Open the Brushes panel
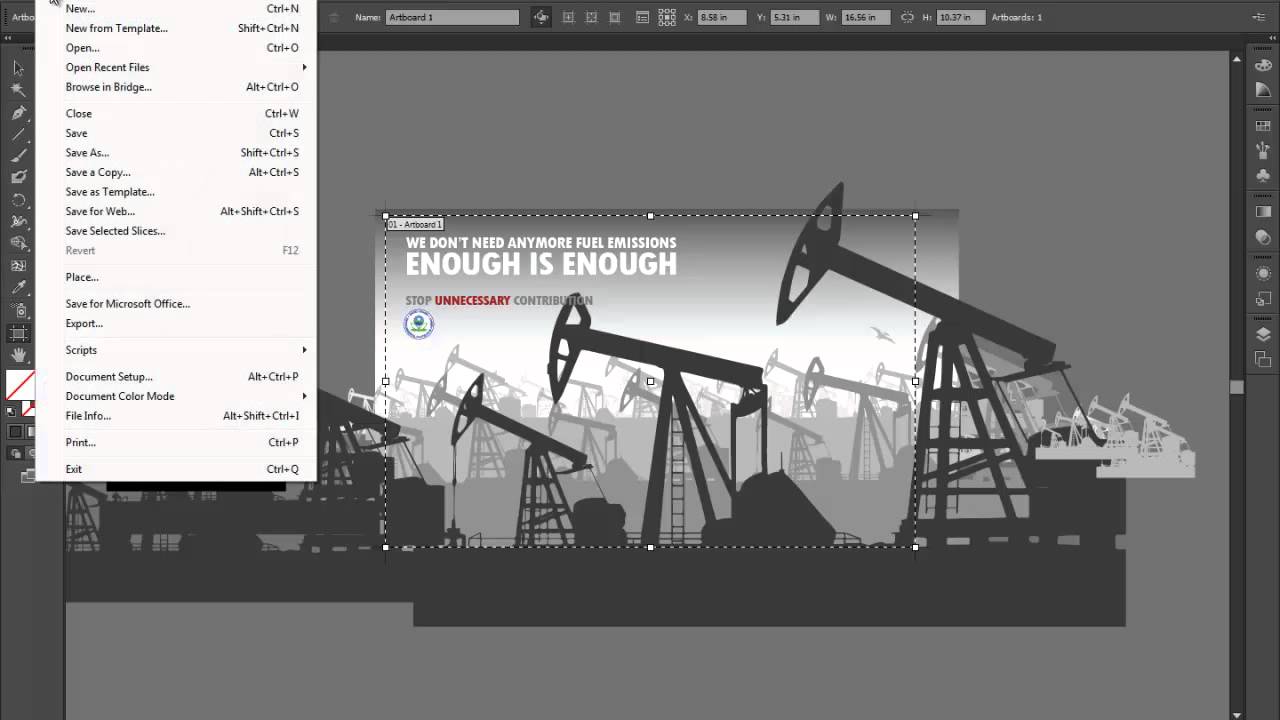 tap(1263, 151)
